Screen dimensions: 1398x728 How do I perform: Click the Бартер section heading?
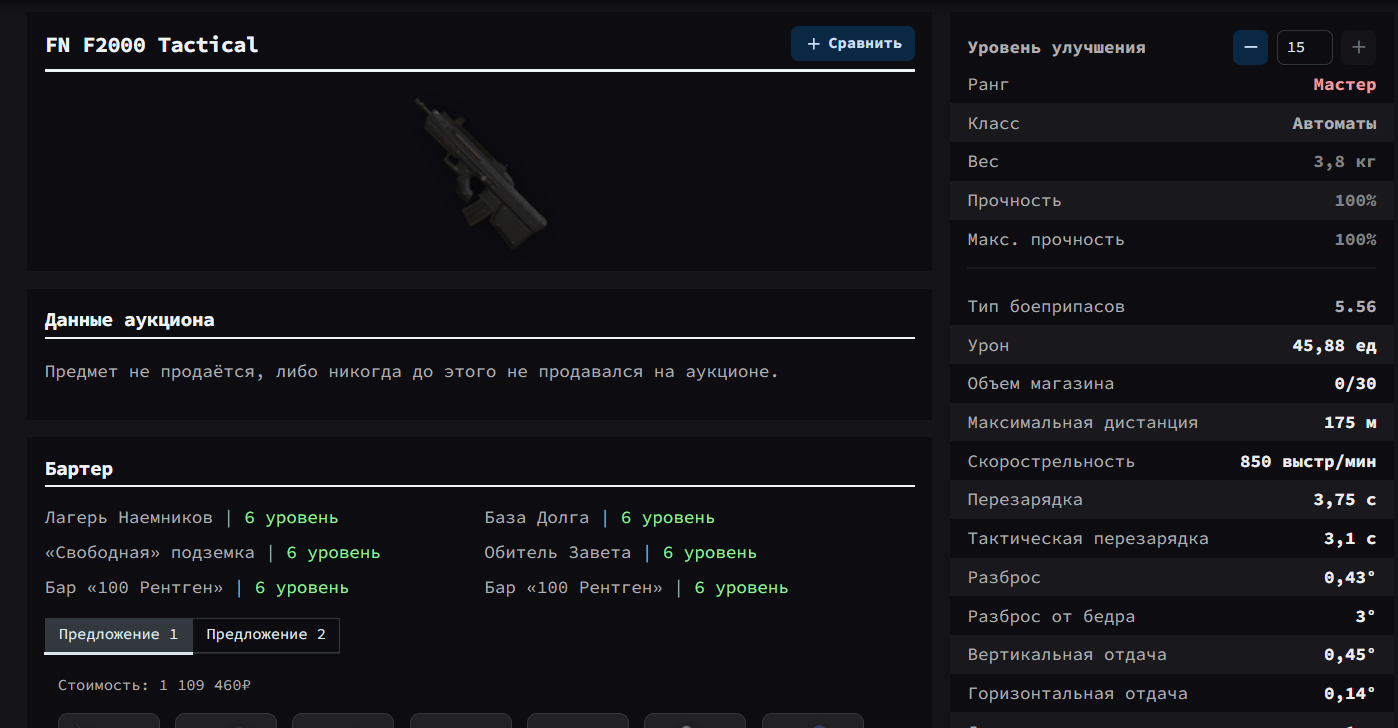[79, 469]
